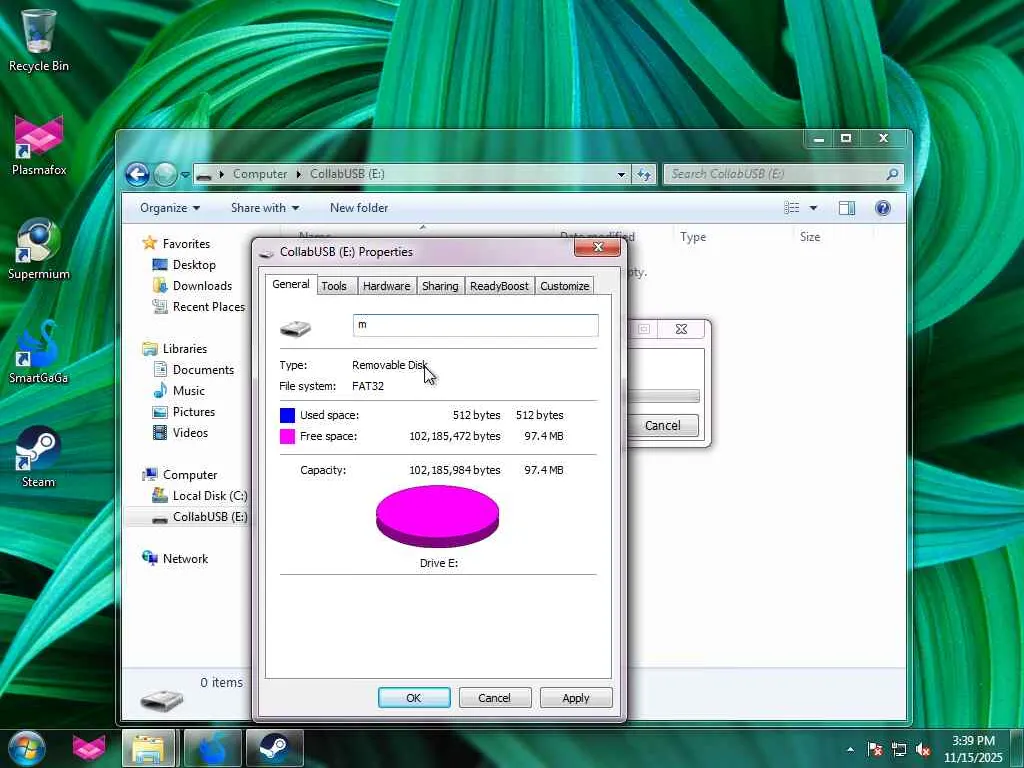The image size is (1024, 768).
Task: Click the blue Used space swatch
Action: (x=287, y=415)
